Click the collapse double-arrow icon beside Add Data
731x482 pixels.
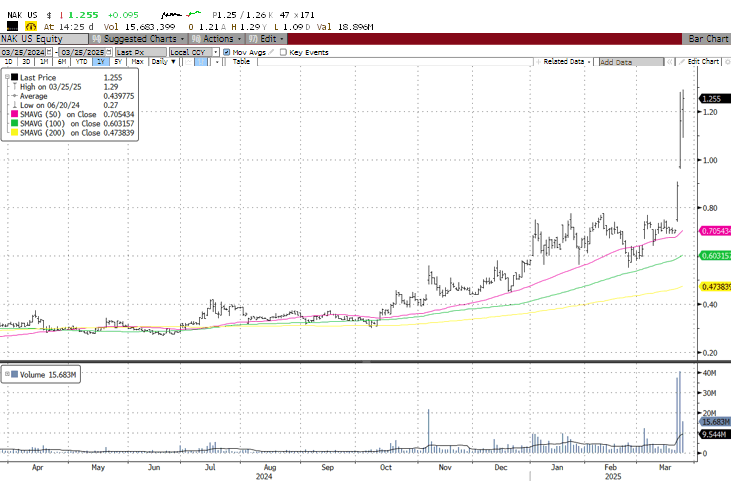coord(669,62)
